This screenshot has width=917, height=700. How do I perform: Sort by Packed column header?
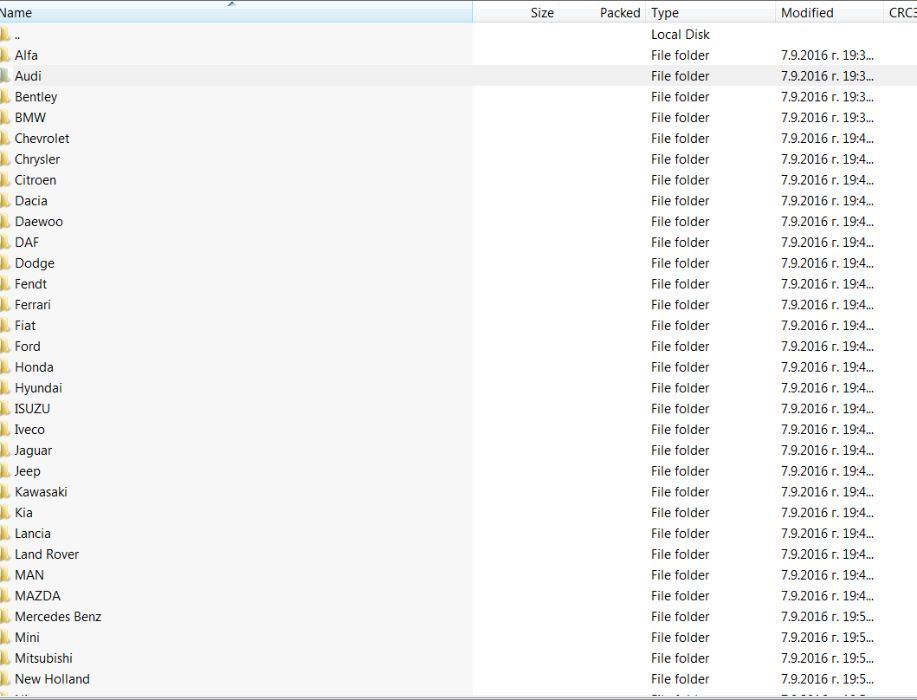coord(602,12)
